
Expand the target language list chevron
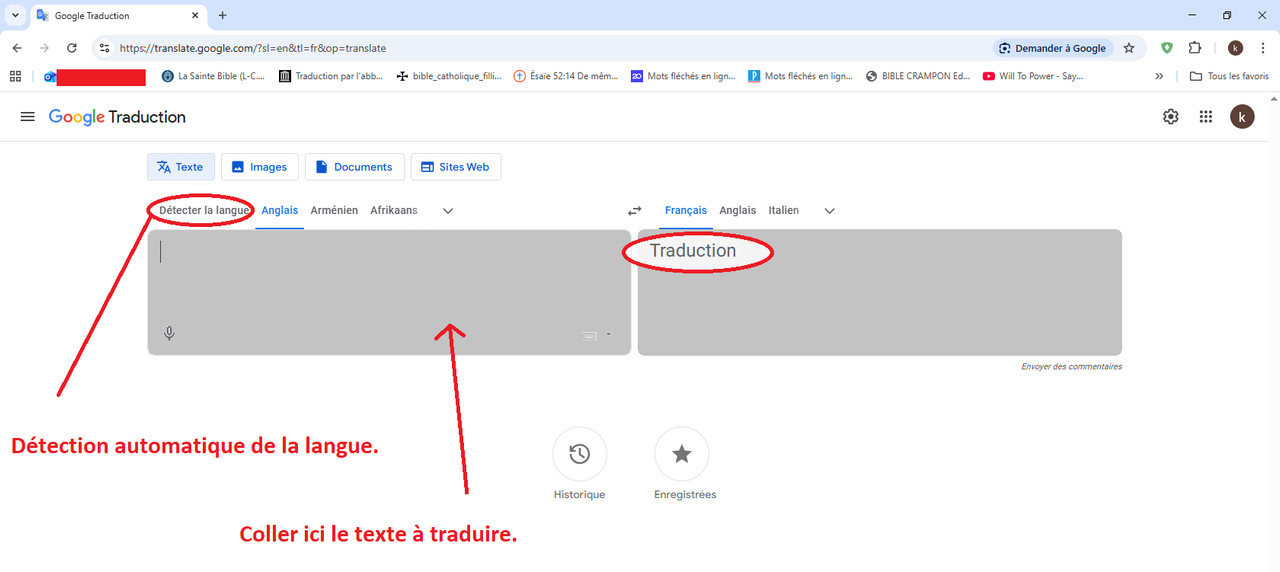tap(829, 211)
